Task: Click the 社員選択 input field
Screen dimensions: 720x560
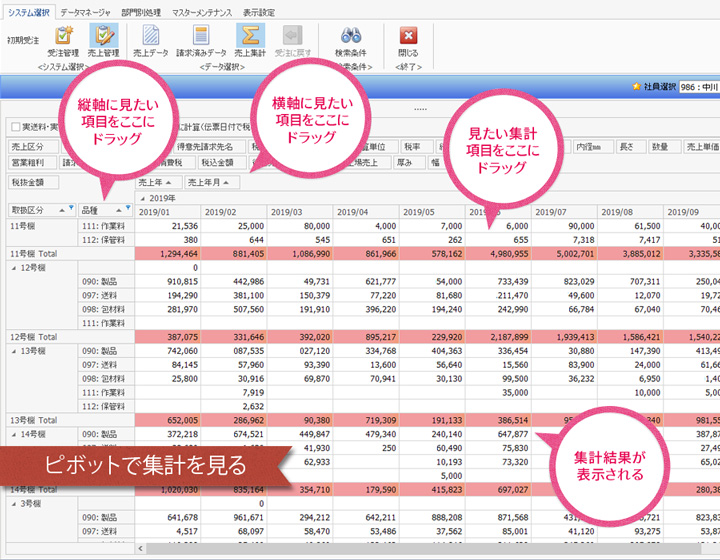Action: (698, 88)
